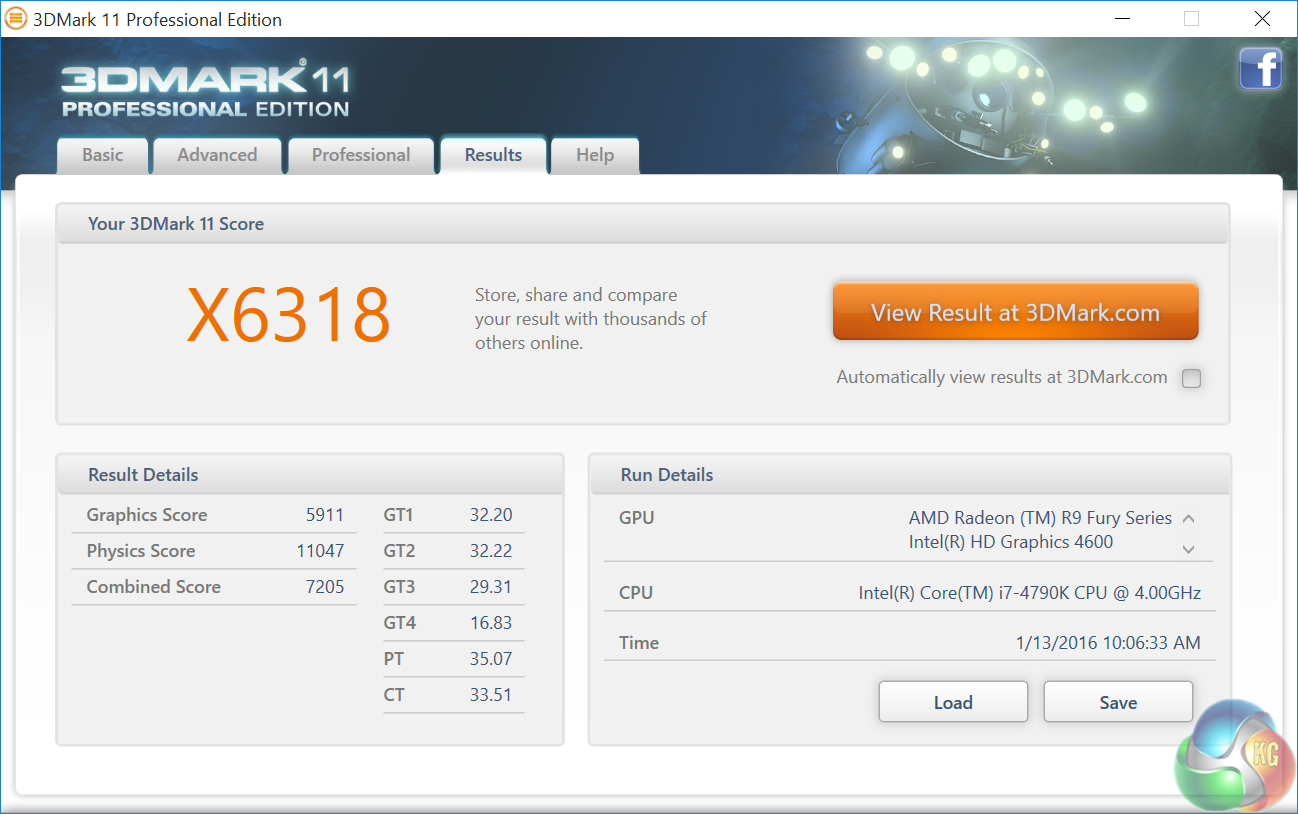
Task: Switch to the Basic tab
Action: [x=103, y=155]
